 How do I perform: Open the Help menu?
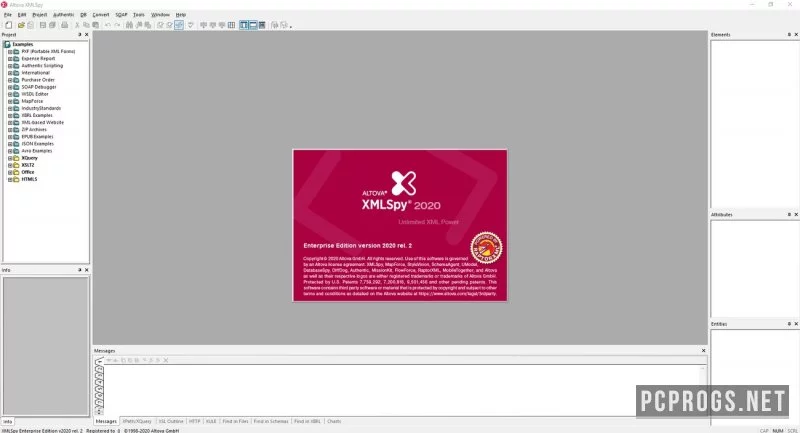pyautogui.click(x=181, y=15)
